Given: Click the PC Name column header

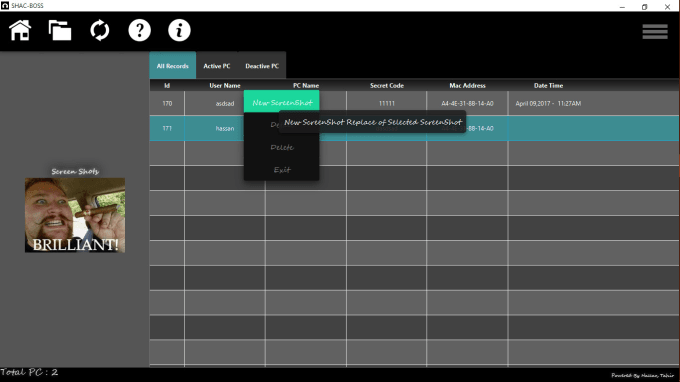Looking at the screenshot, I should (x=306, y=85).
